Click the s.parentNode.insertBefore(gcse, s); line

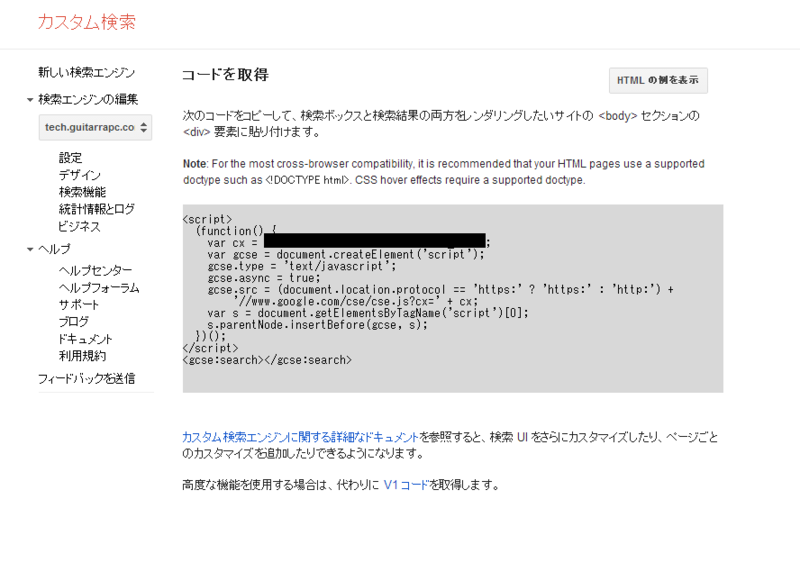point(317,325)
